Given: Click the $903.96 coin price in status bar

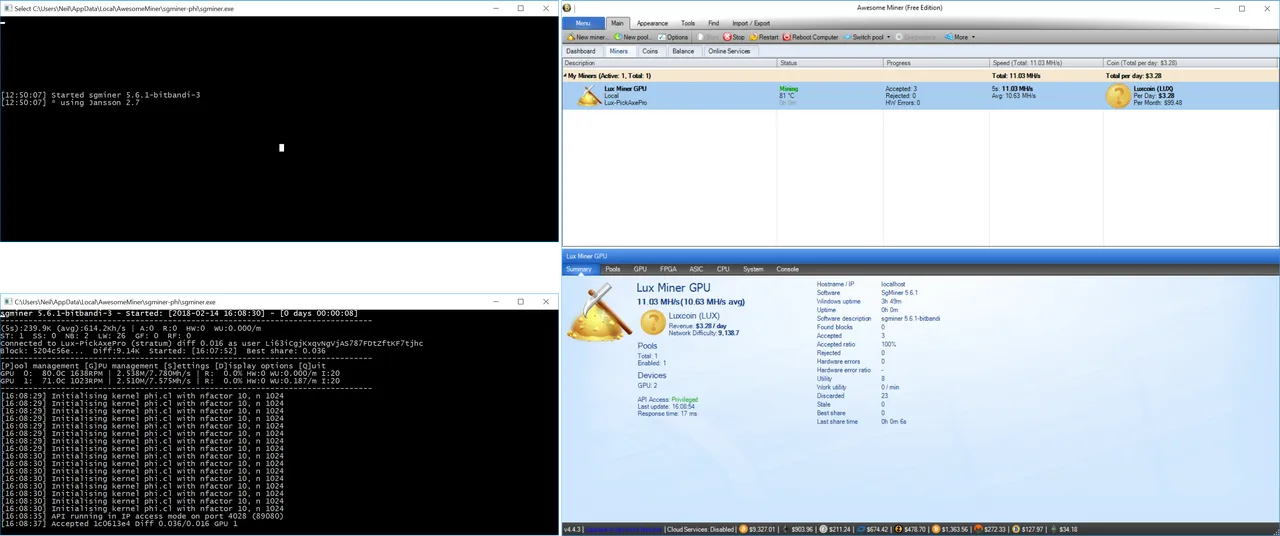Looking at the screenshot, I should (800, 529).
